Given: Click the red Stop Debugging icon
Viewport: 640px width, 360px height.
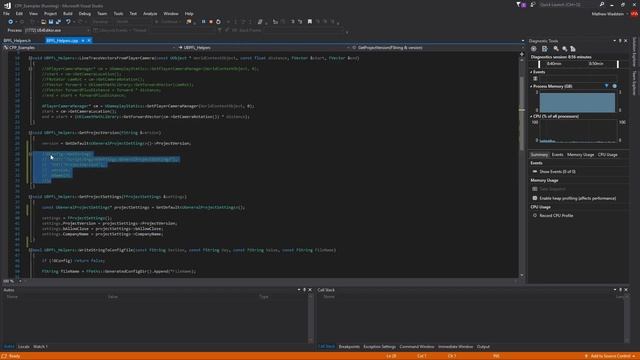Looking at the screenshot, I should [x=211, y=22].
